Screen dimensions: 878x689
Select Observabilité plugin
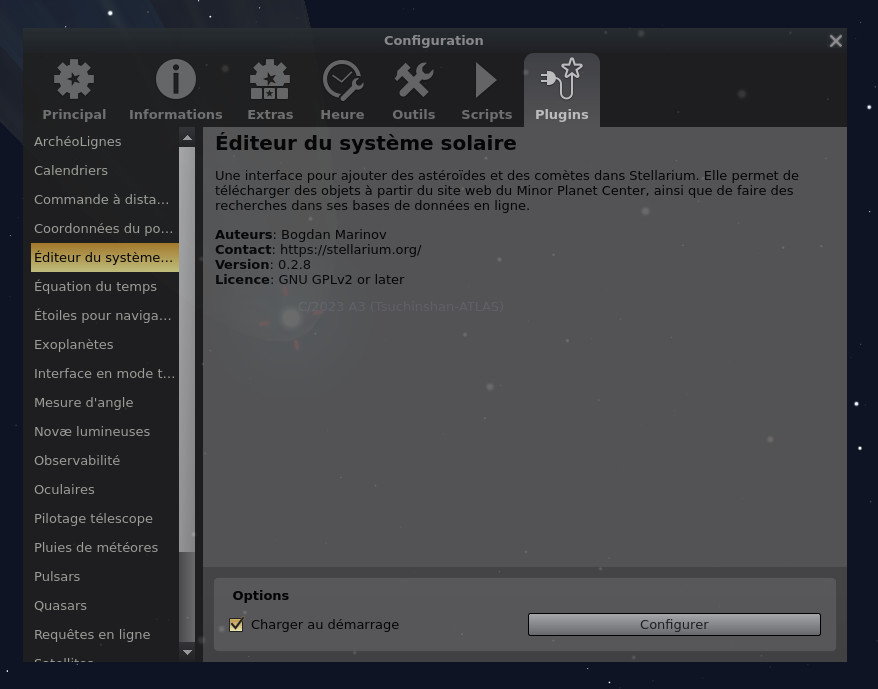pos(105,460)
